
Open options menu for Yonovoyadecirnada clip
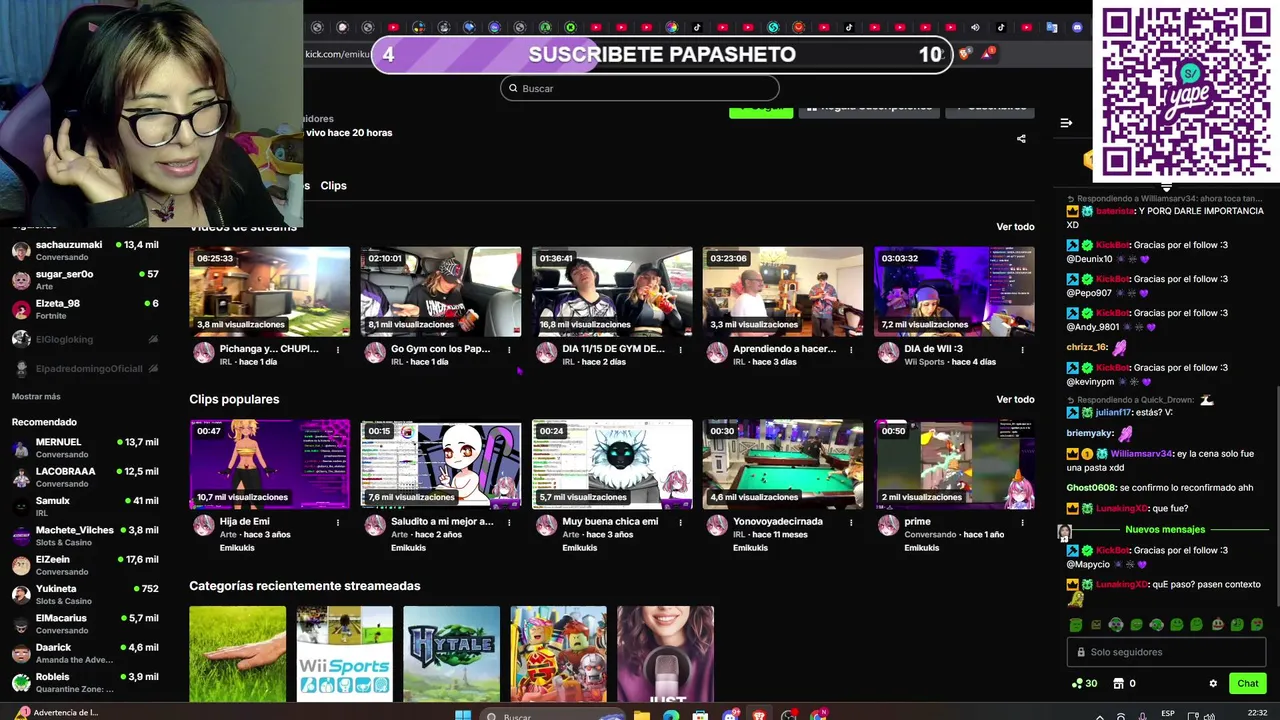(851, 522)
